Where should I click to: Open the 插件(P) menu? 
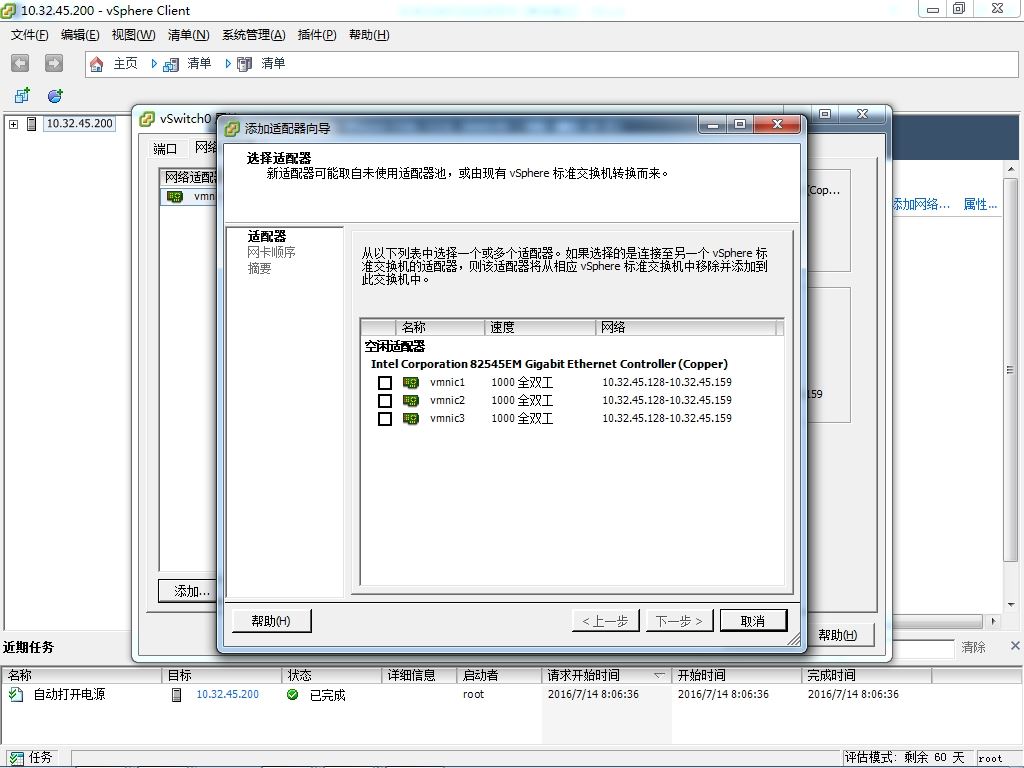pyautogui.click(x=317, y=35)
